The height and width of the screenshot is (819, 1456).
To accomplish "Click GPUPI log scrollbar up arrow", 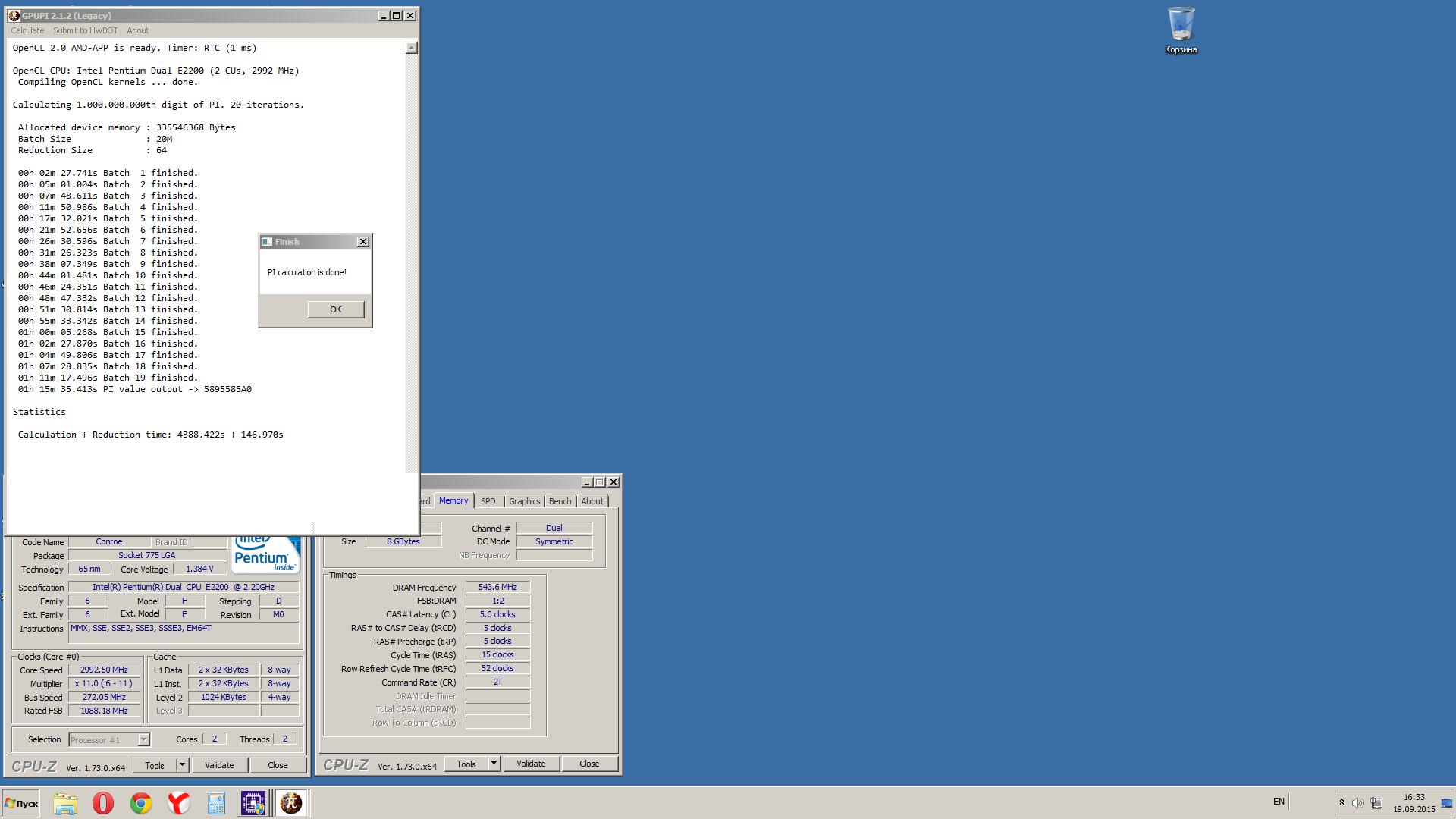I will pos(411,48).
